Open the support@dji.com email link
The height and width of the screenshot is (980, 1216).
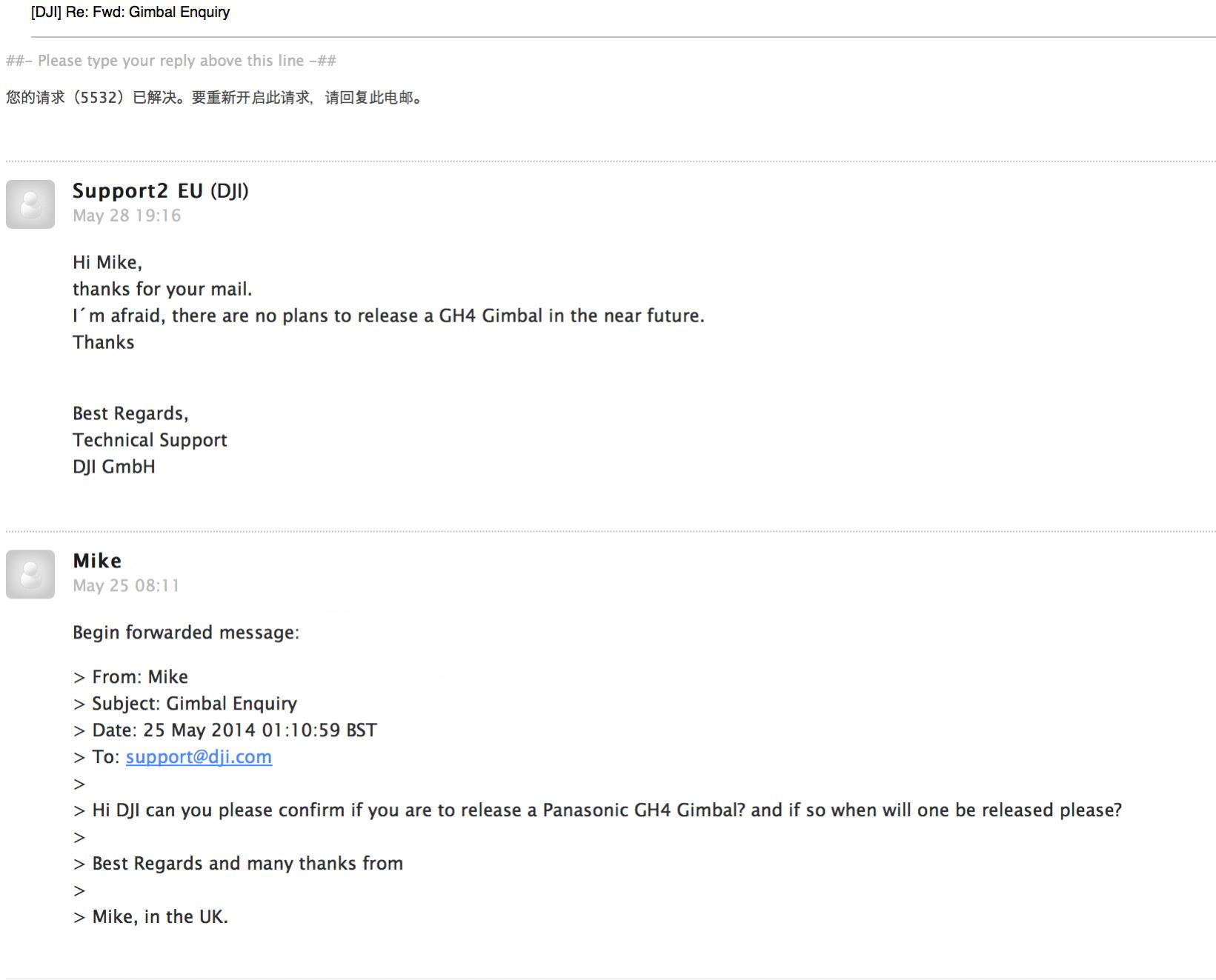tap(199, 756)
